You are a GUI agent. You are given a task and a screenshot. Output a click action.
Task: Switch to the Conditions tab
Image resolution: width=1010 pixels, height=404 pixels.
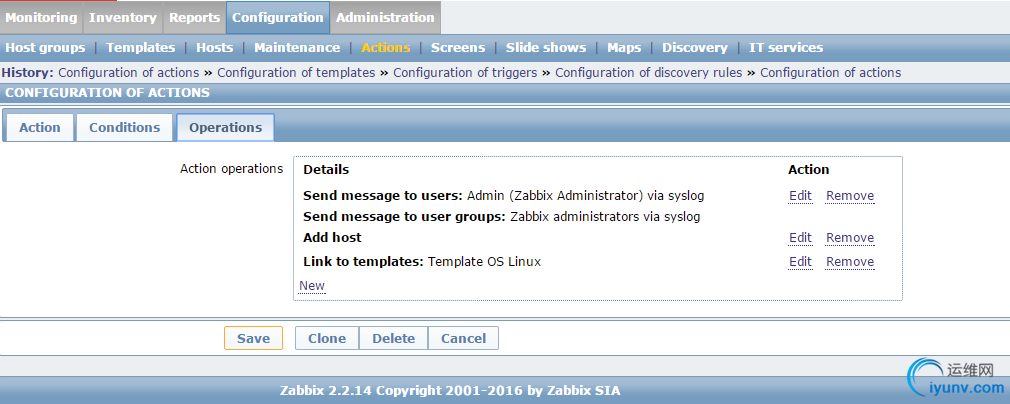pyautogui.click(x=124, y=127)
